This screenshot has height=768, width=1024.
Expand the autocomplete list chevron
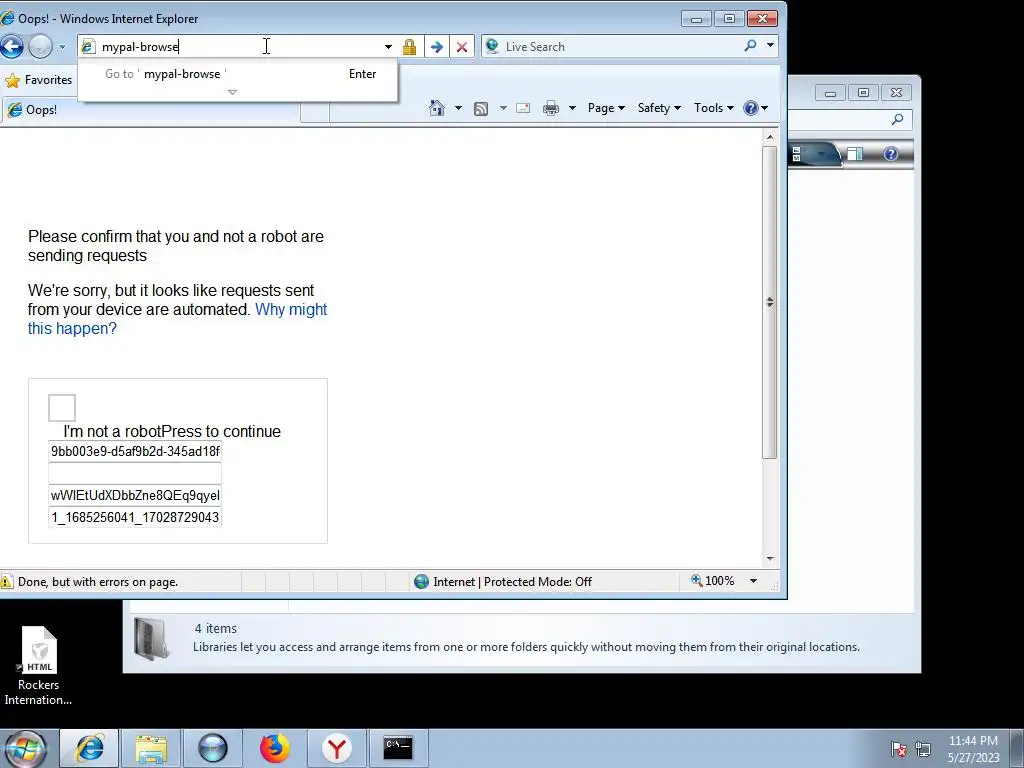point(232,92)
